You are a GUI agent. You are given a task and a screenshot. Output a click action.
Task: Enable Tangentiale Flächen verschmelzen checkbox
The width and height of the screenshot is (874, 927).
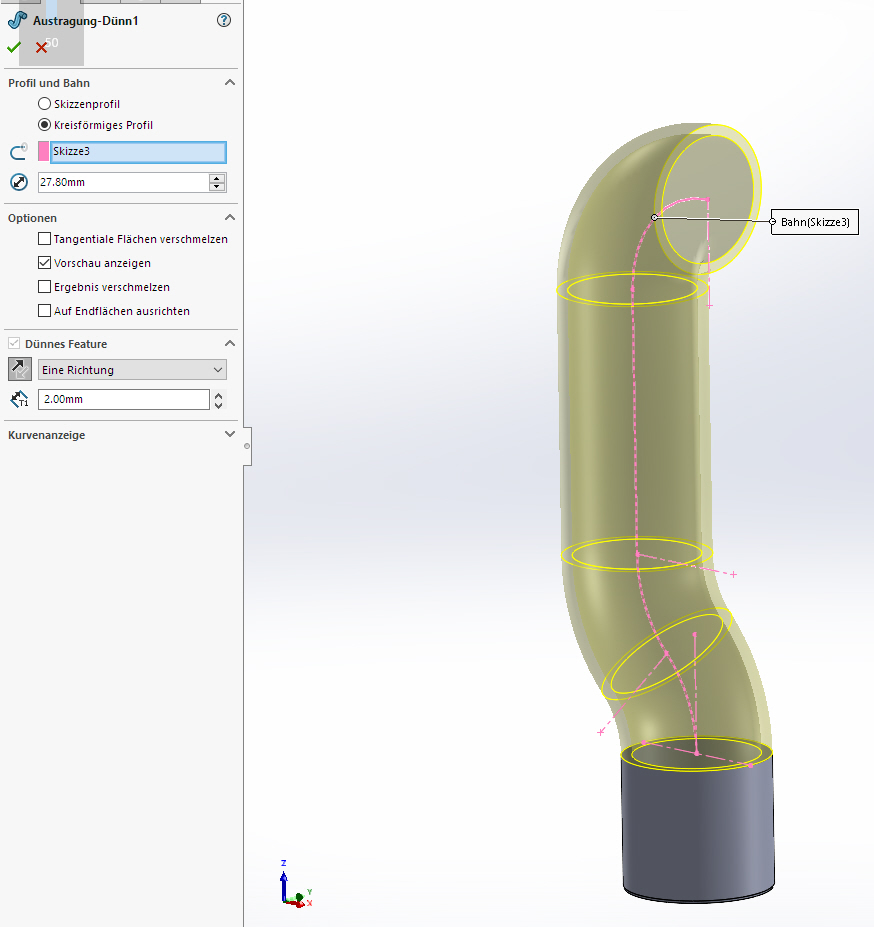pyautogui.click(x=44, y=239)
